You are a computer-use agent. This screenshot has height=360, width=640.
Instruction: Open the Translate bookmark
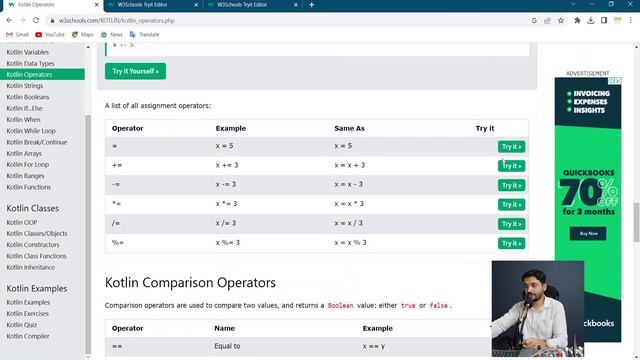coord(144,35)
